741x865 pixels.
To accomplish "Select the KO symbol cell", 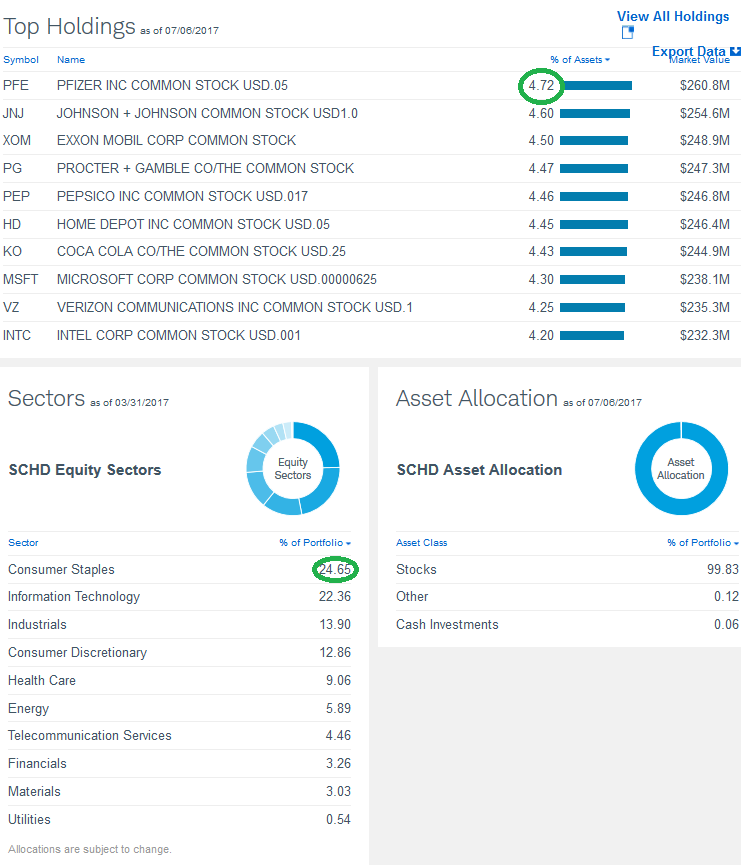I will (x=13, y=252).
